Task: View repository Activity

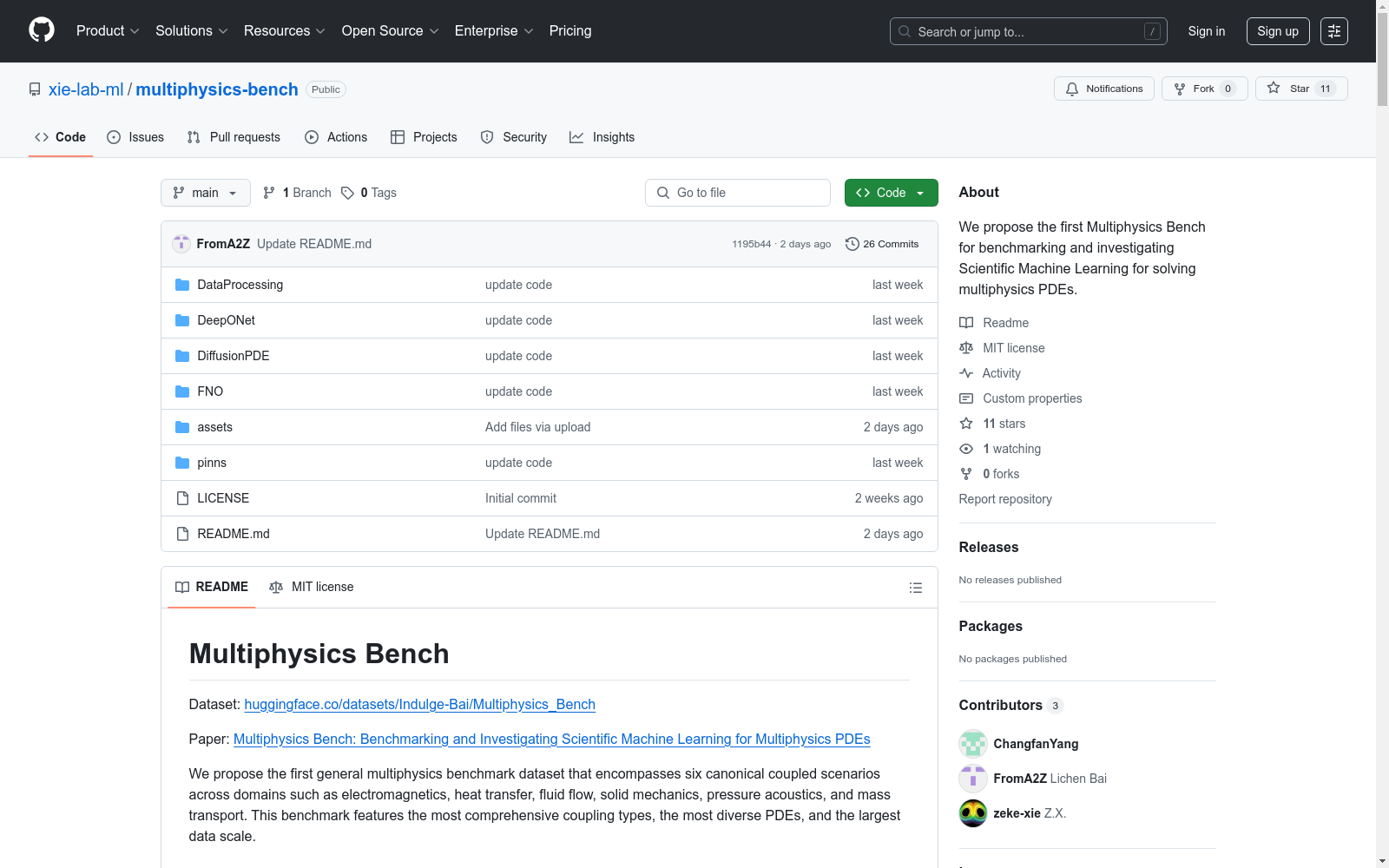Action: coord(991,373)
